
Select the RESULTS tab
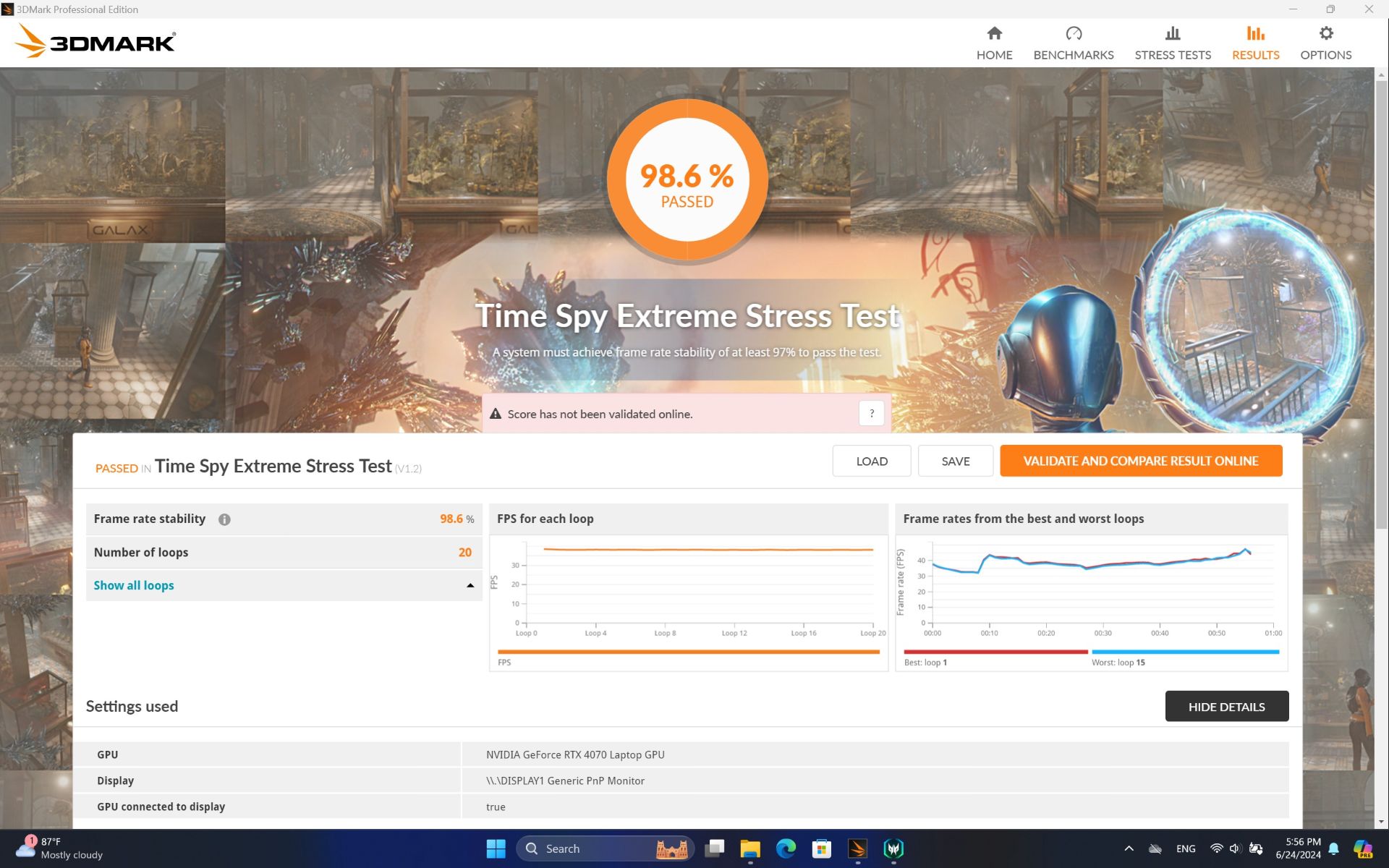pyautogui.click(x=1255, y=43)
